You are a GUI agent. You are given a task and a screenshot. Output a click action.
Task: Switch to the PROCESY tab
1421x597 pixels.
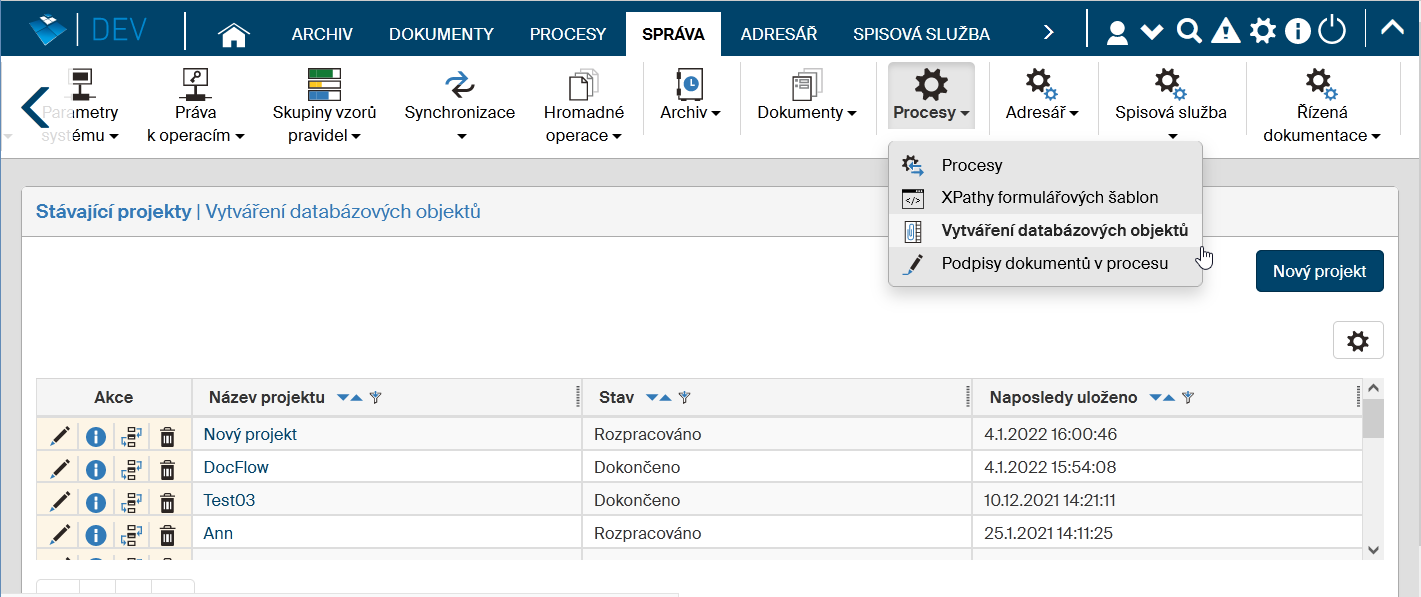(x=567, y=34)
